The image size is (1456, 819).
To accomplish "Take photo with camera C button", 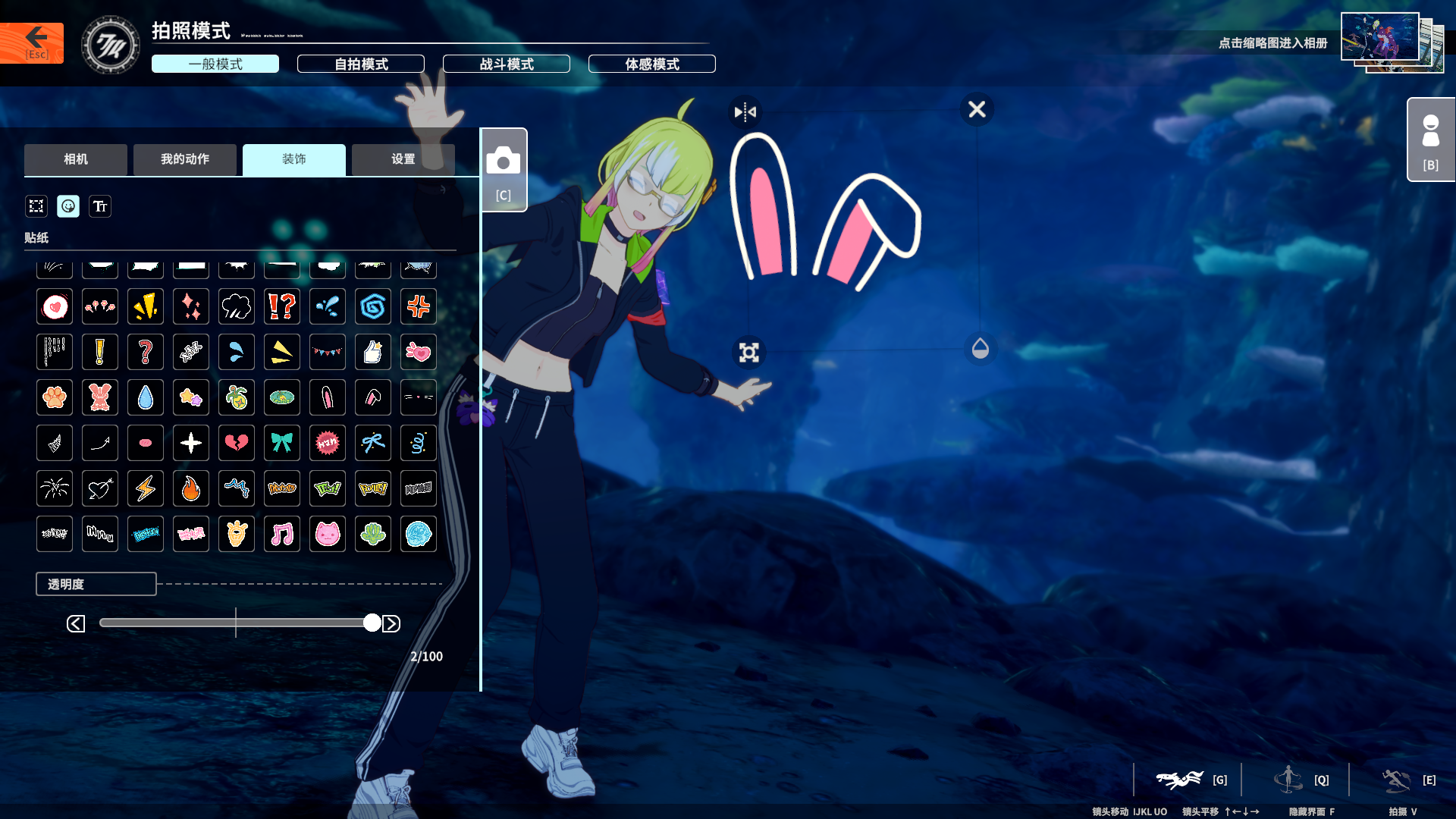I will 504,170.
